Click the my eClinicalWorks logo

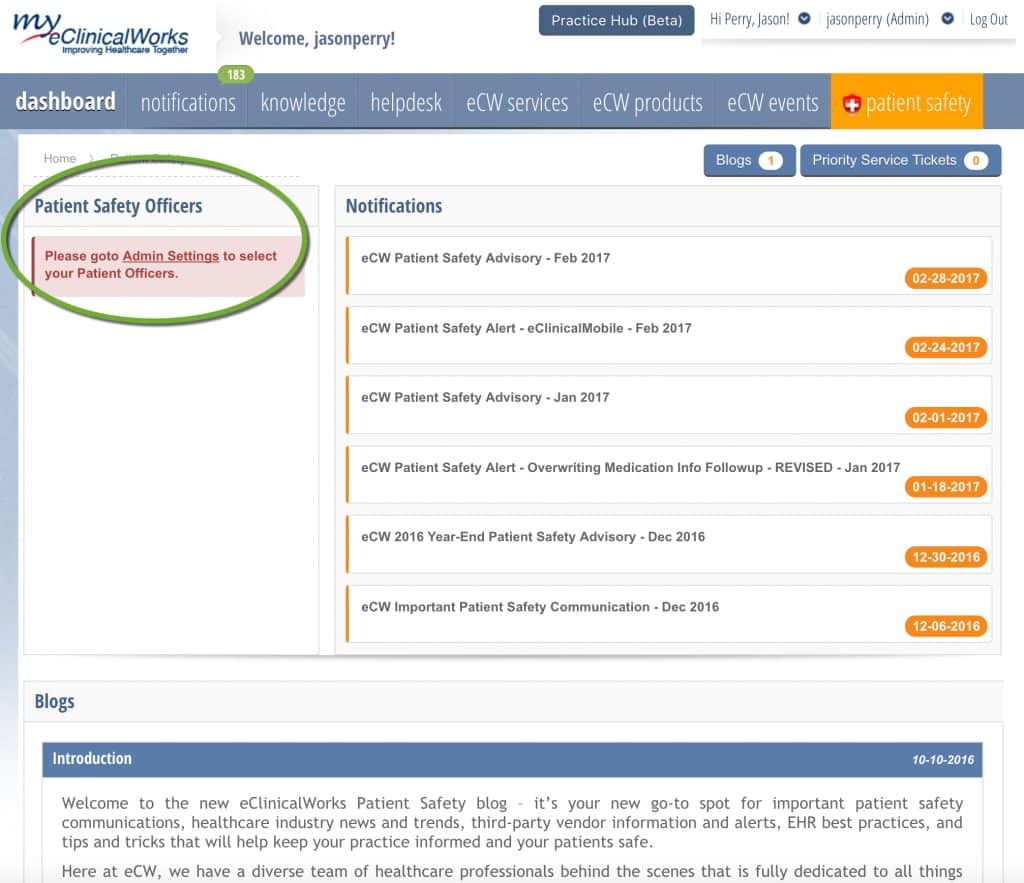coord(101,33)
